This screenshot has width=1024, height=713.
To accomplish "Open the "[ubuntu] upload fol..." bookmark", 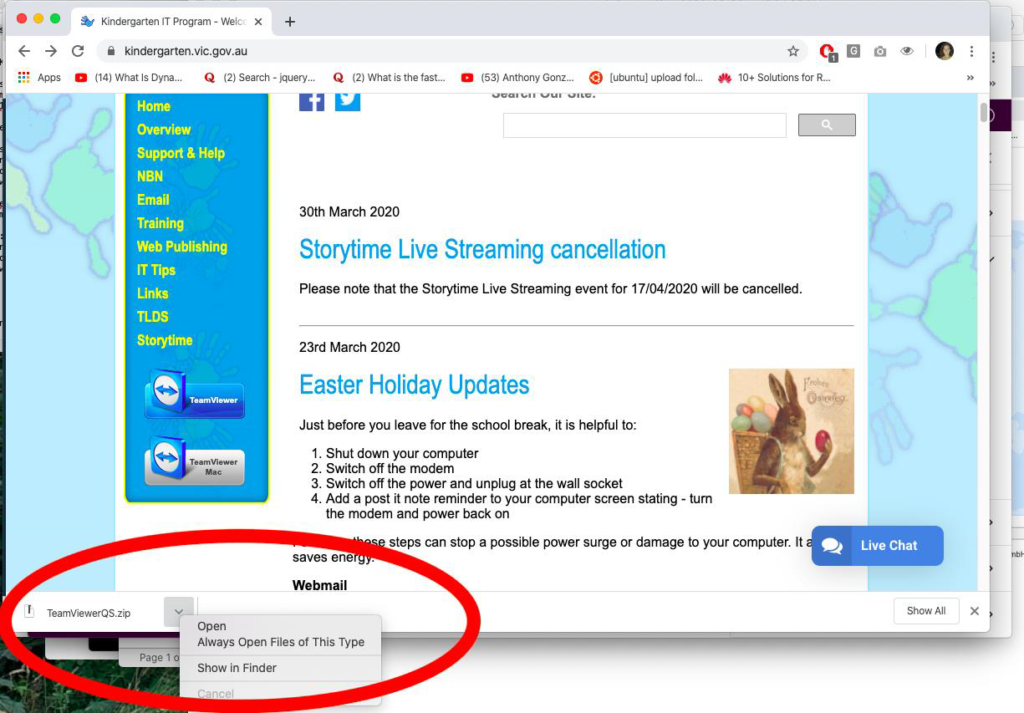I will coord(646,77).
